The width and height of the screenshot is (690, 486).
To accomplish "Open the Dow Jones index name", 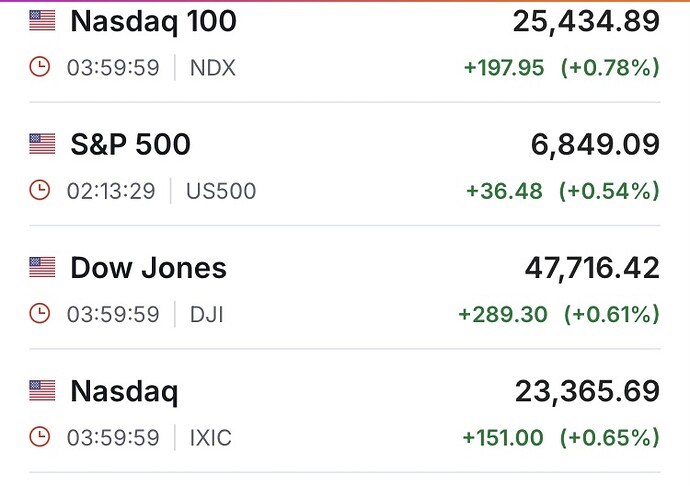I will (148, 268).
